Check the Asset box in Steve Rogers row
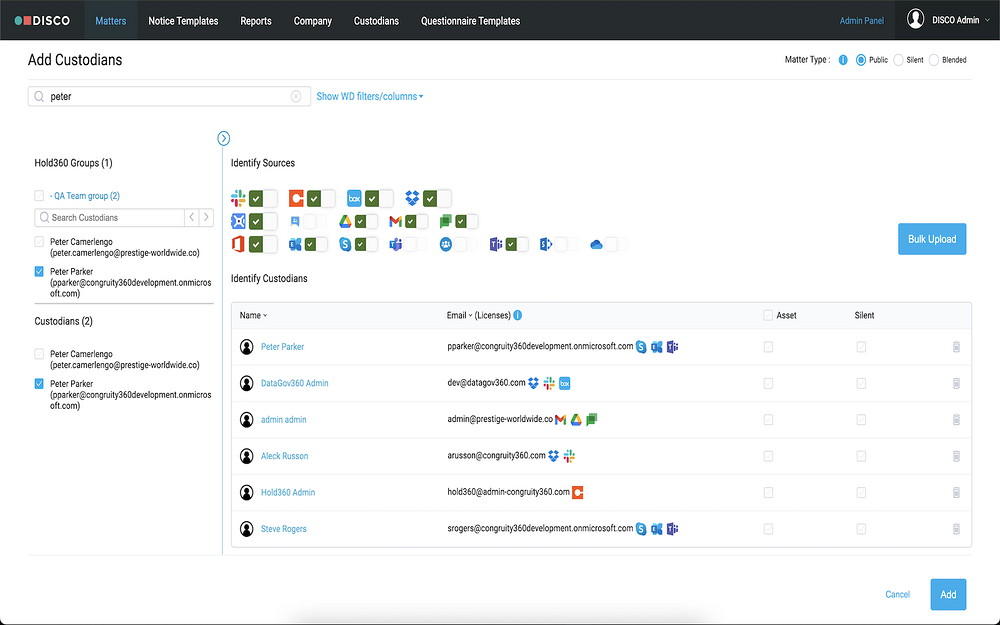This screenshot has width=1000, height=625. coord(768,529)
